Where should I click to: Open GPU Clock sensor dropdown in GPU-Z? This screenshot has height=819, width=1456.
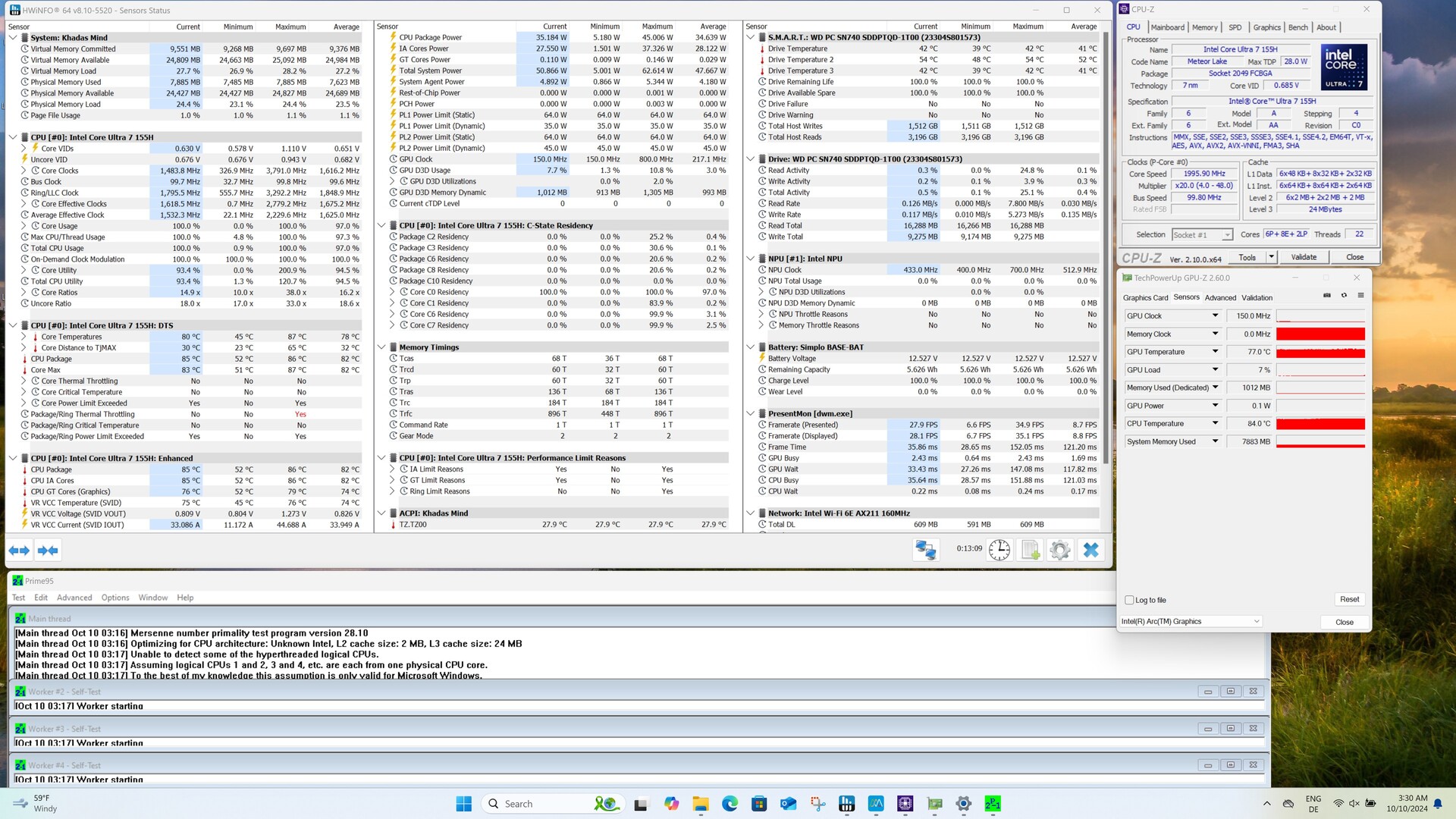point(1215,315)
